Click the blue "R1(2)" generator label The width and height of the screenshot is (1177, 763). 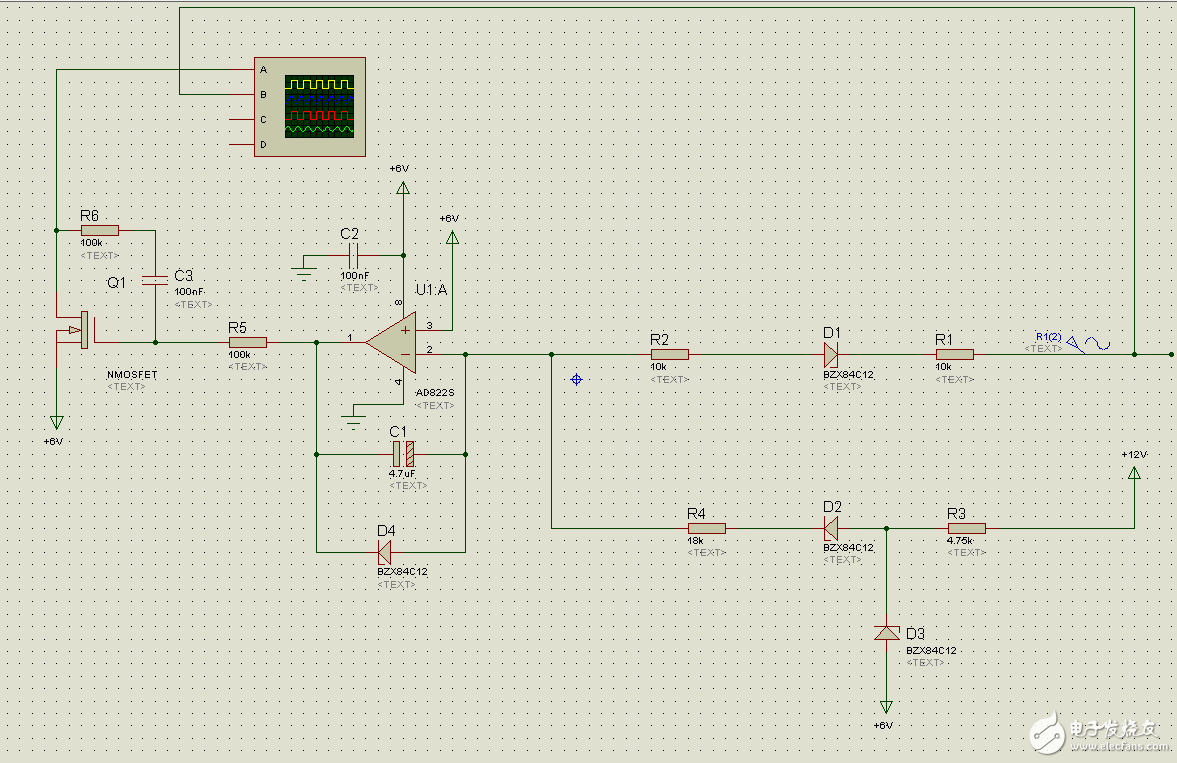point(1049,336)
